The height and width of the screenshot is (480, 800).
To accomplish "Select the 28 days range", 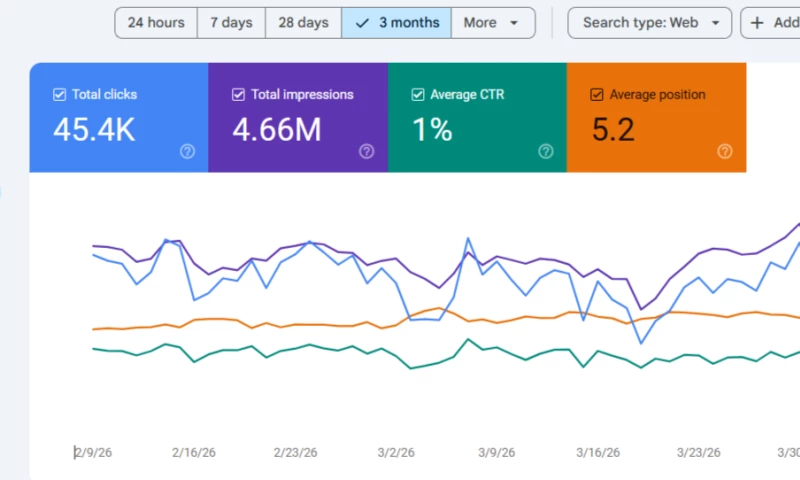I will click(x=304, y=23).
